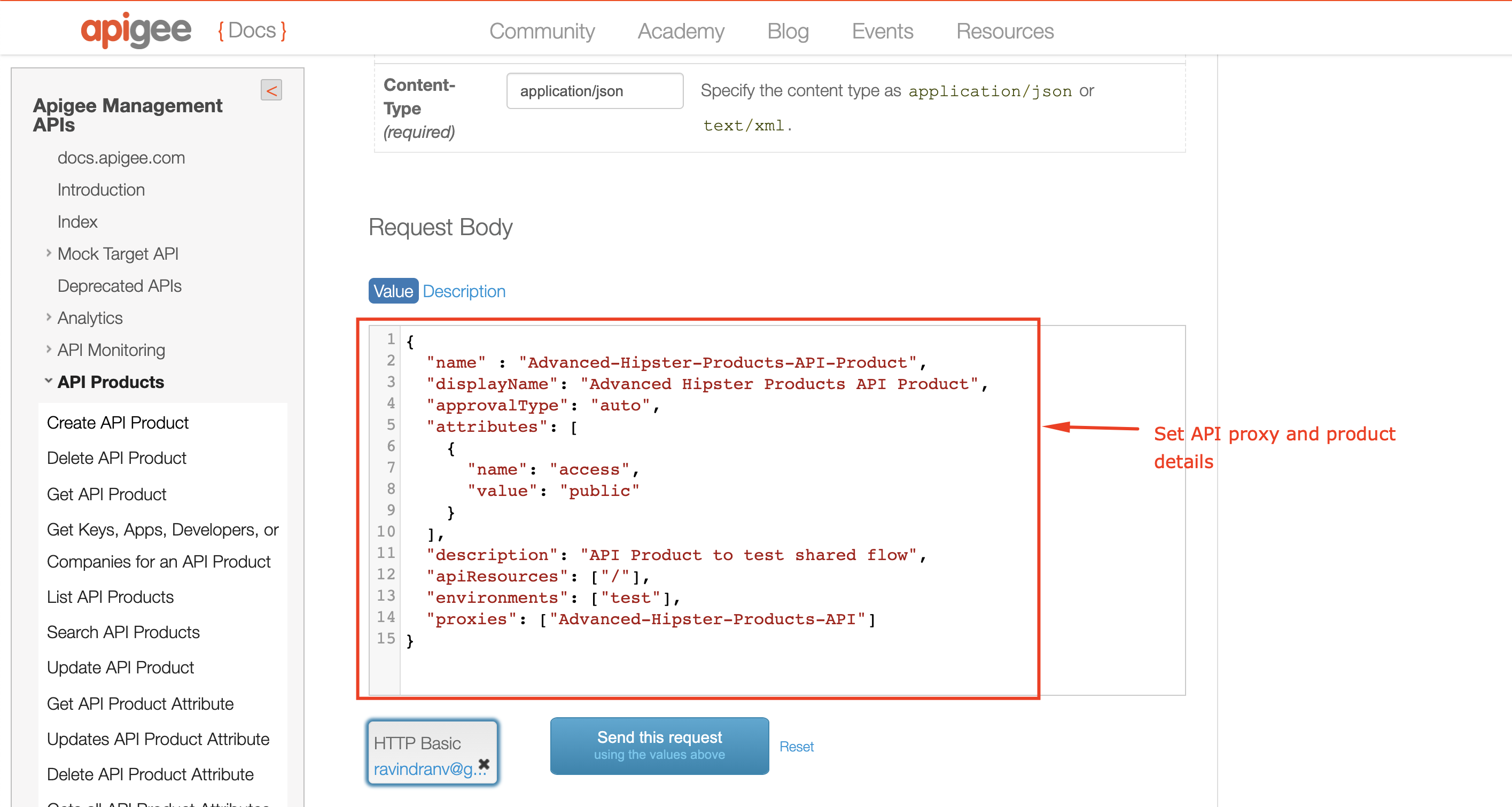Open the Search API Products page
The image size is (1512, 807).
123,632
